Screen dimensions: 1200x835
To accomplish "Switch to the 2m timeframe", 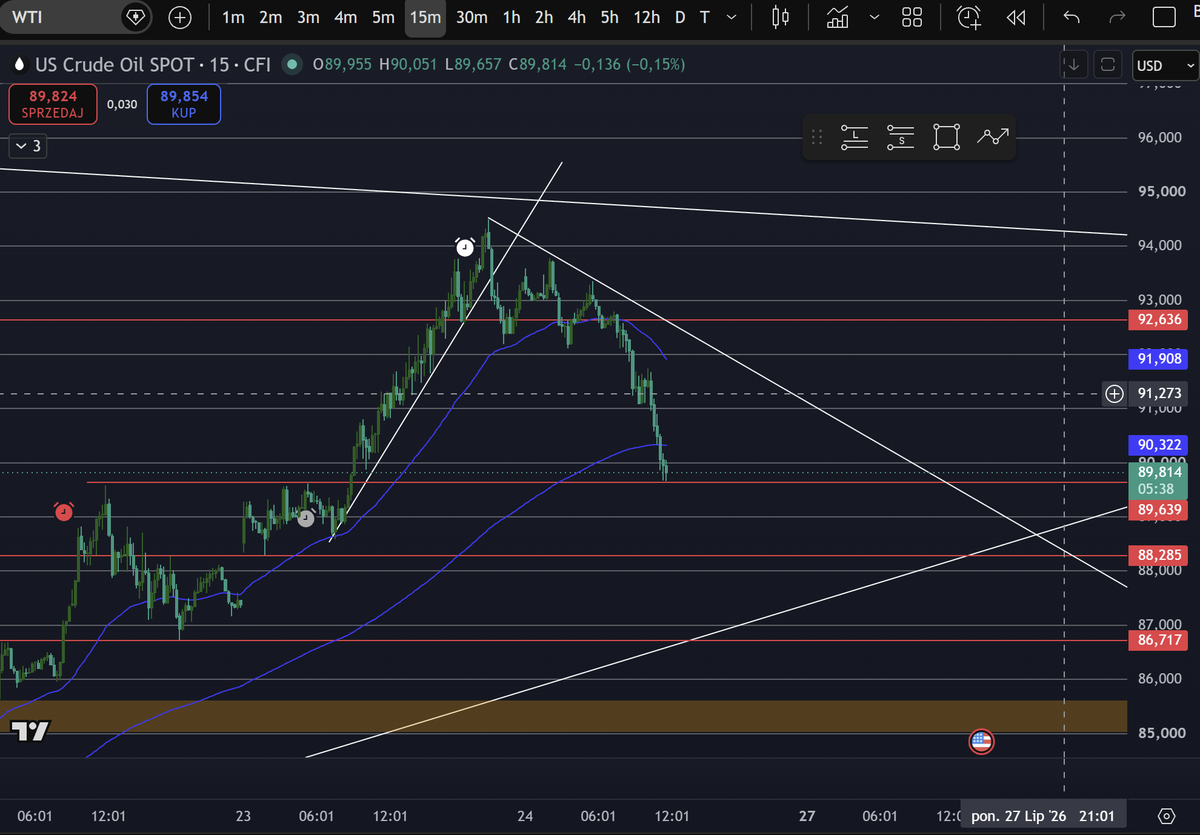I will [x=270, y=17].
